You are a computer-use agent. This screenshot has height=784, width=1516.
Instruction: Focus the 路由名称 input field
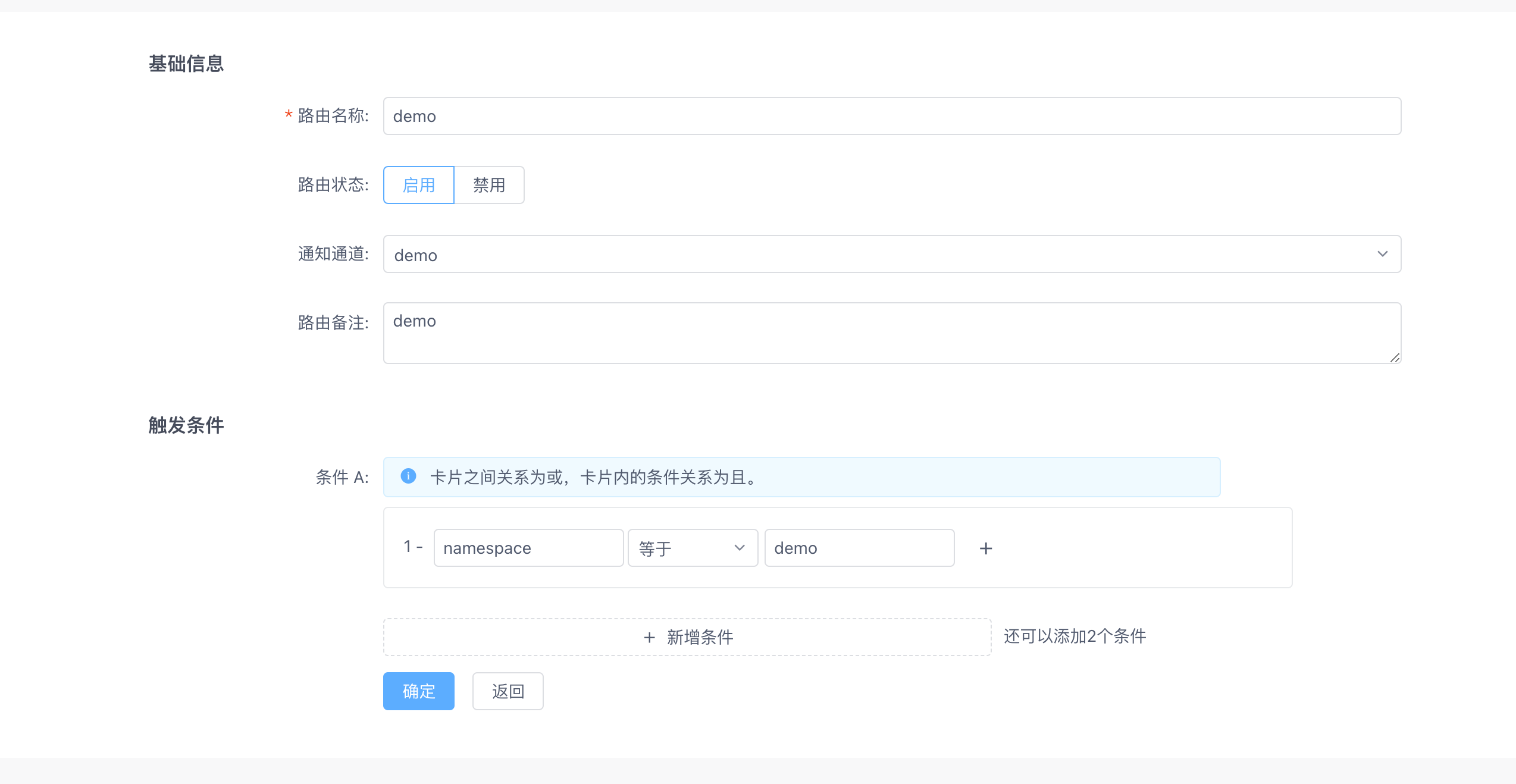point(891,116)
